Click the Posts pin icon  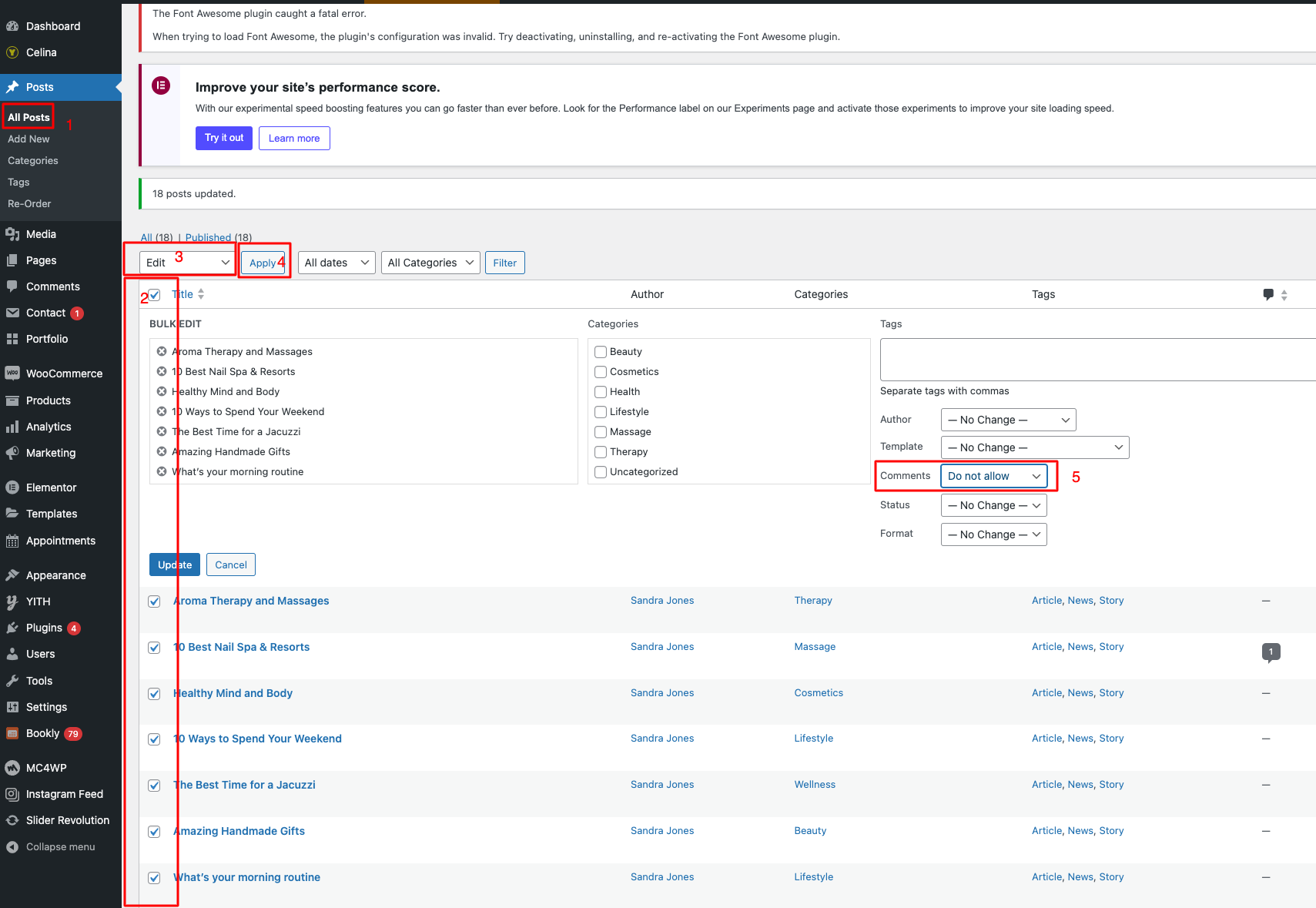click(12, 87)
